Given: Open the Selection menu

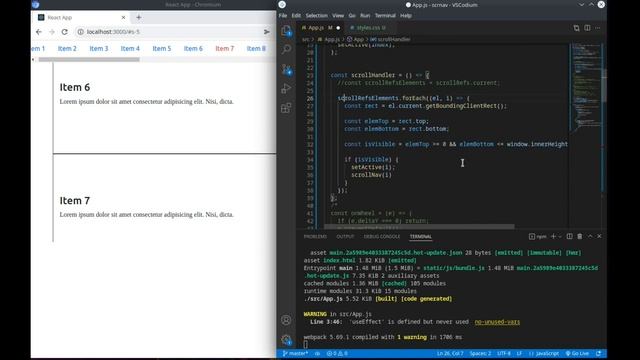Looking at the screenshot, I should 317,16.
